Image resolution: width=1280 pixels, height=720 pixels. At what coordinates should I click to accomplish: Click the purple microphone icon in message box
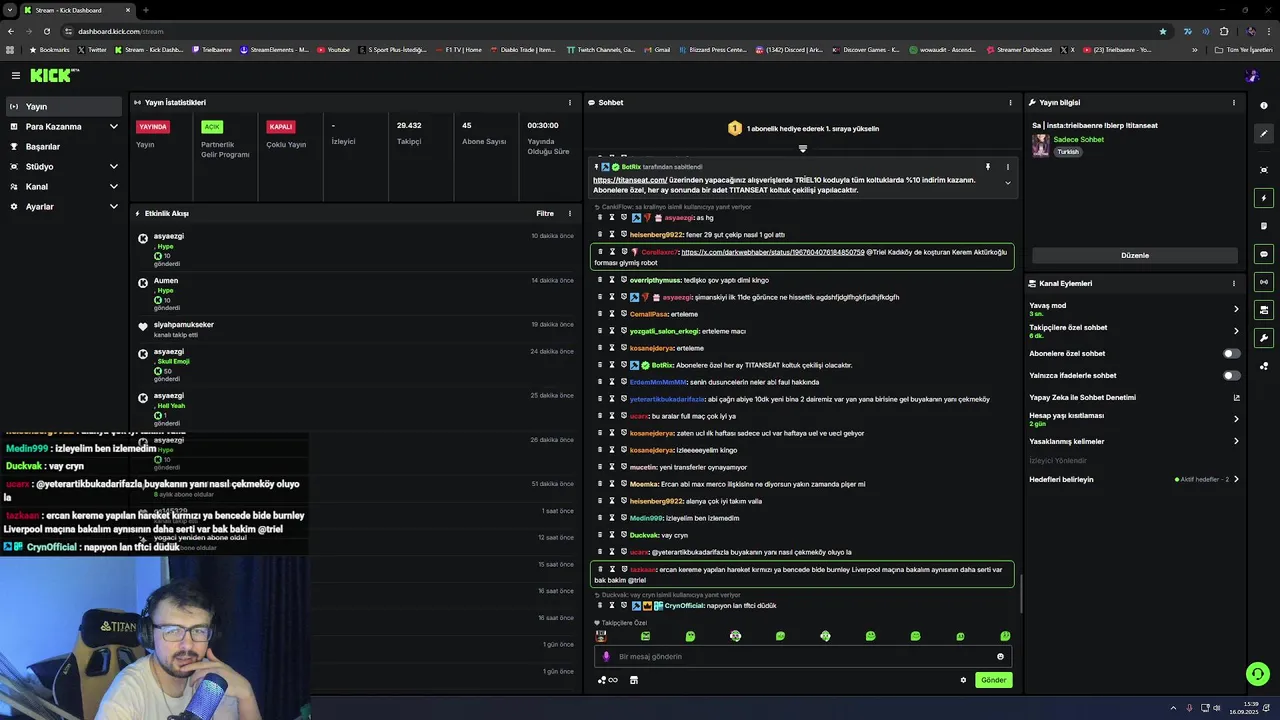coord(606,657)
